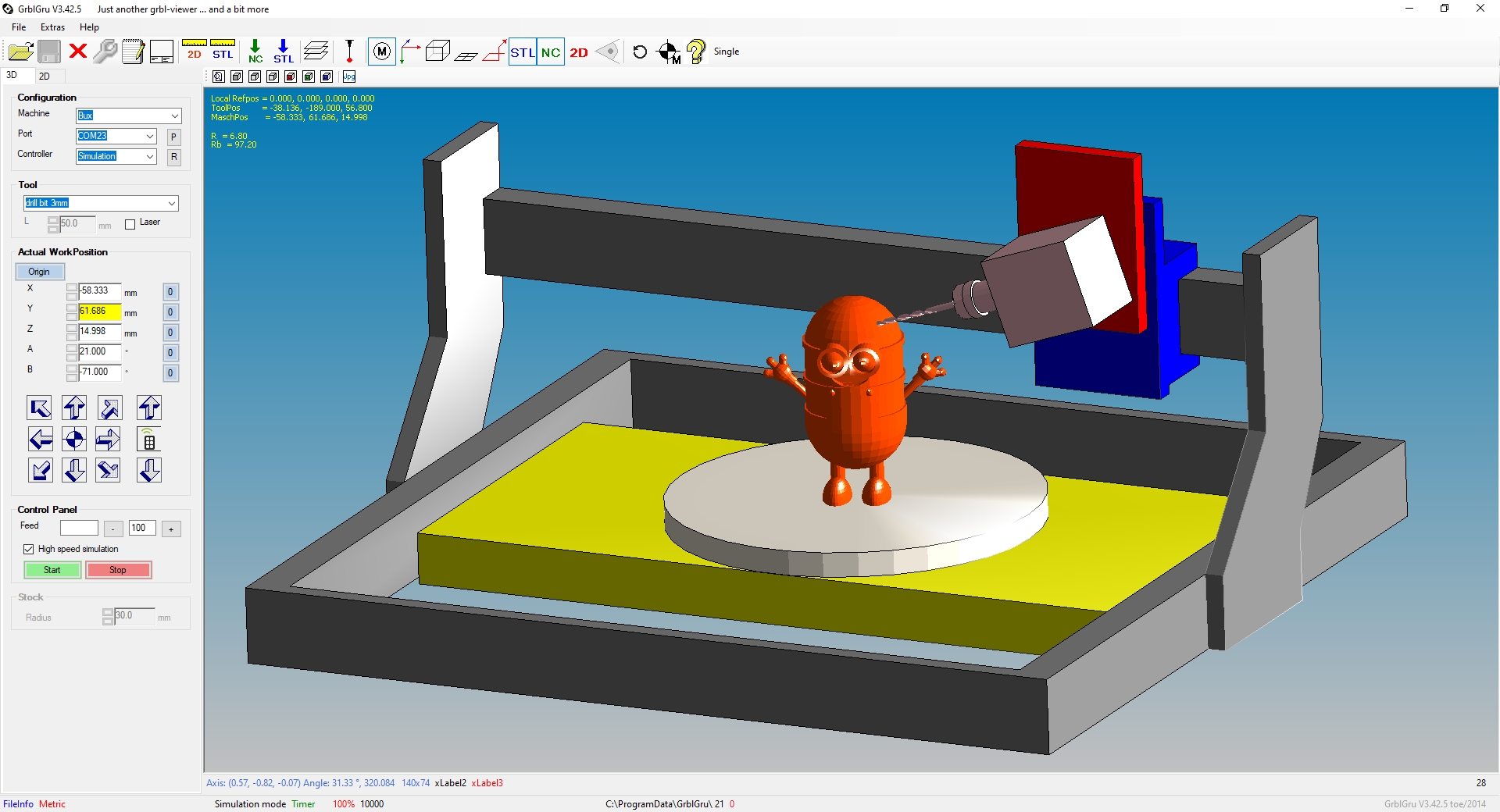Click the yellow Y position field
This screenshot has height=812, width=1500.
click(x=99, y=312)
